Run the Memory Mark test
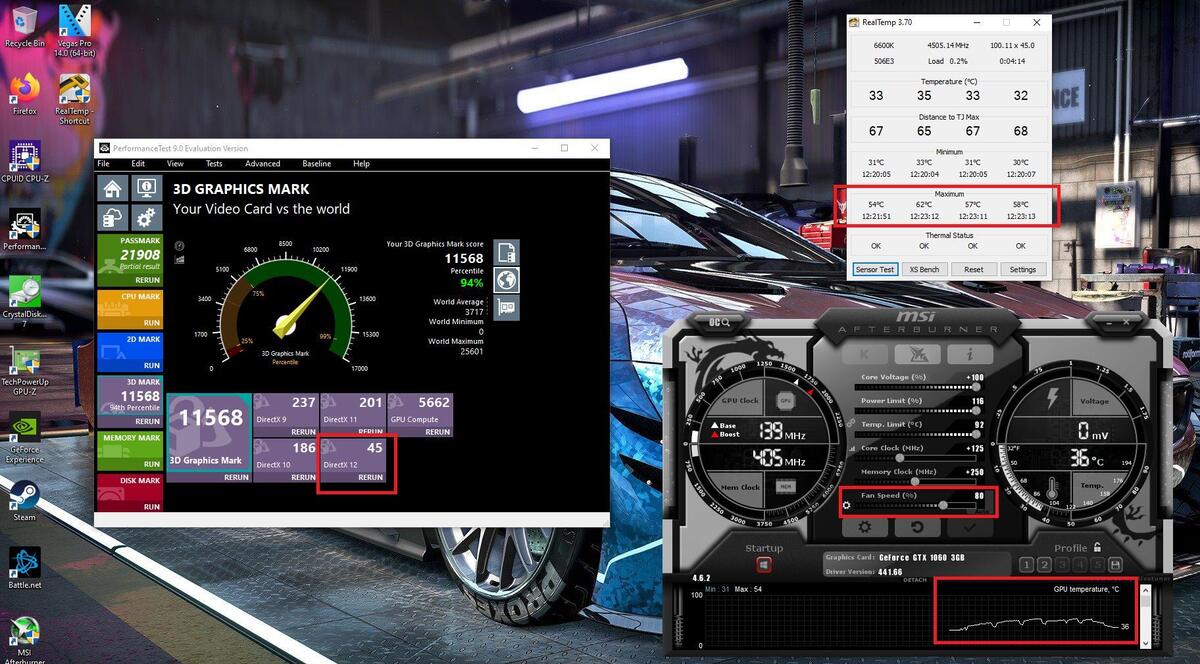Screen dimensions: 1200x664 click(151, 464)
